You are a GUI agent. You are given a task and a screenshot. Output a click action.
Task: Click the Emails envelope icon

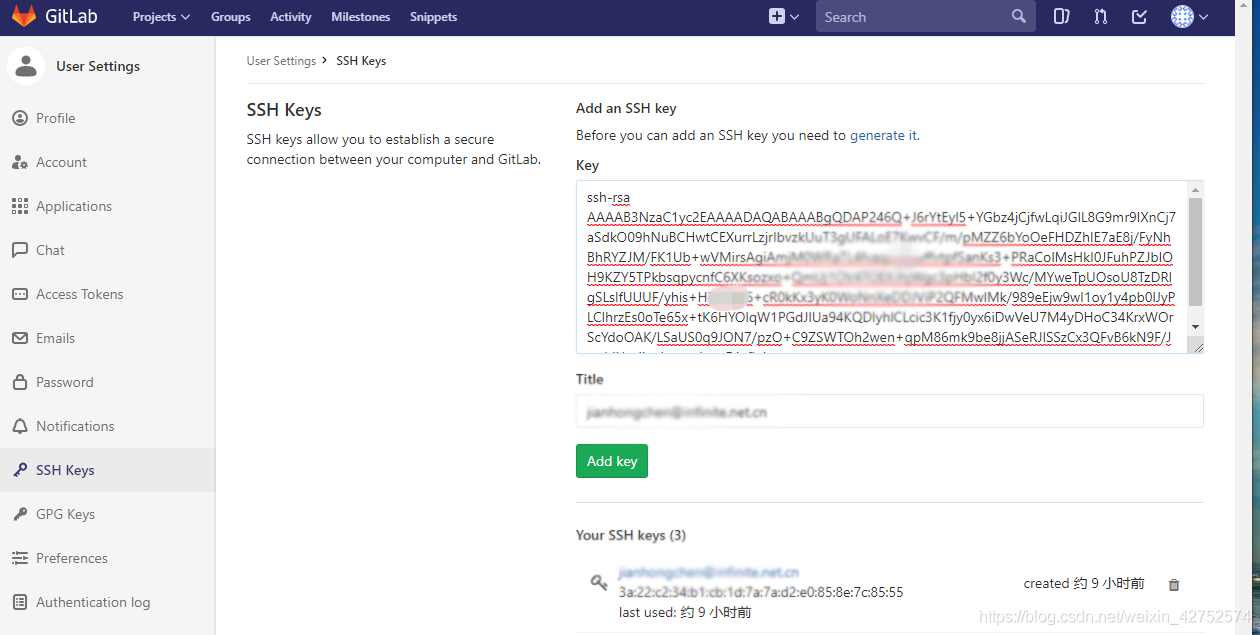pyautogui.click(x=20, y=338)
